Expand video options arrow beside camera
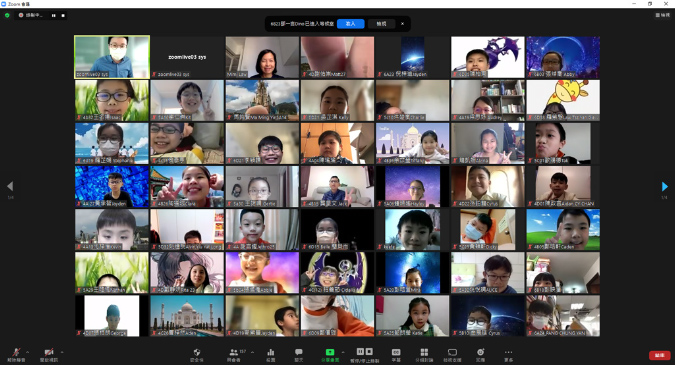The image size is (675, 365). pos(62,352)
